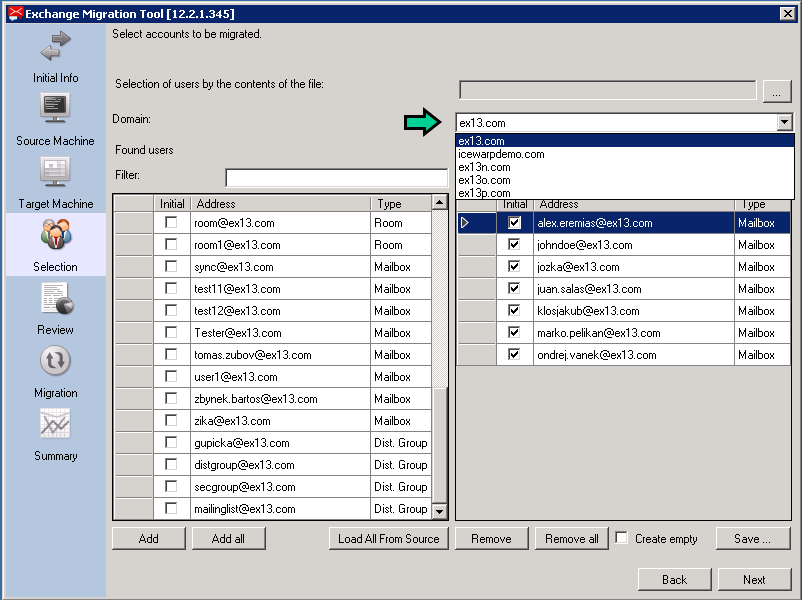802x600 pixels.
Task: Sort found users by Type header
Action: pos(401,204)
